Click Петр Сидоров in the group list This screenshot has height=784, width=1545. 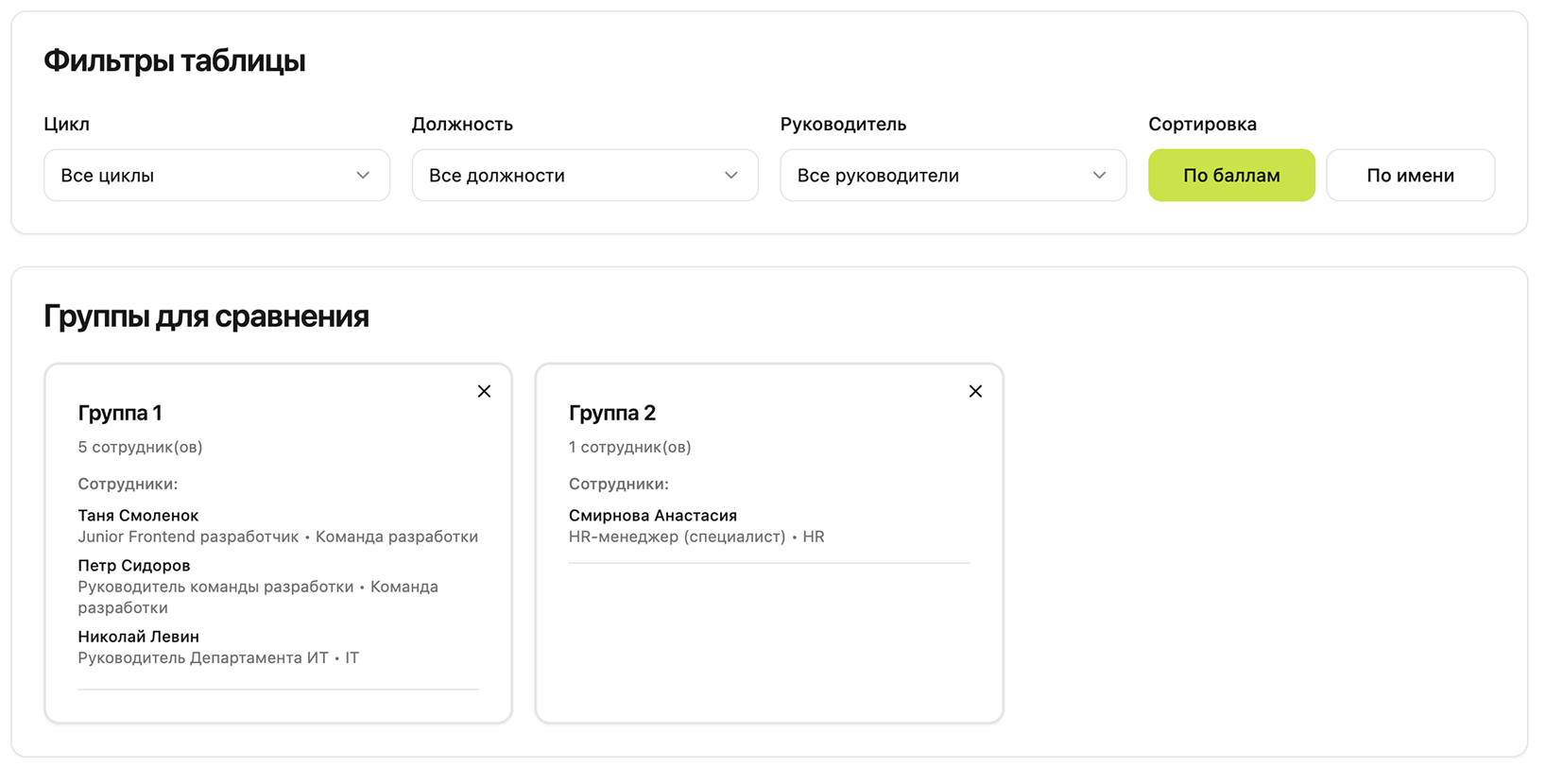click(134, 566)
